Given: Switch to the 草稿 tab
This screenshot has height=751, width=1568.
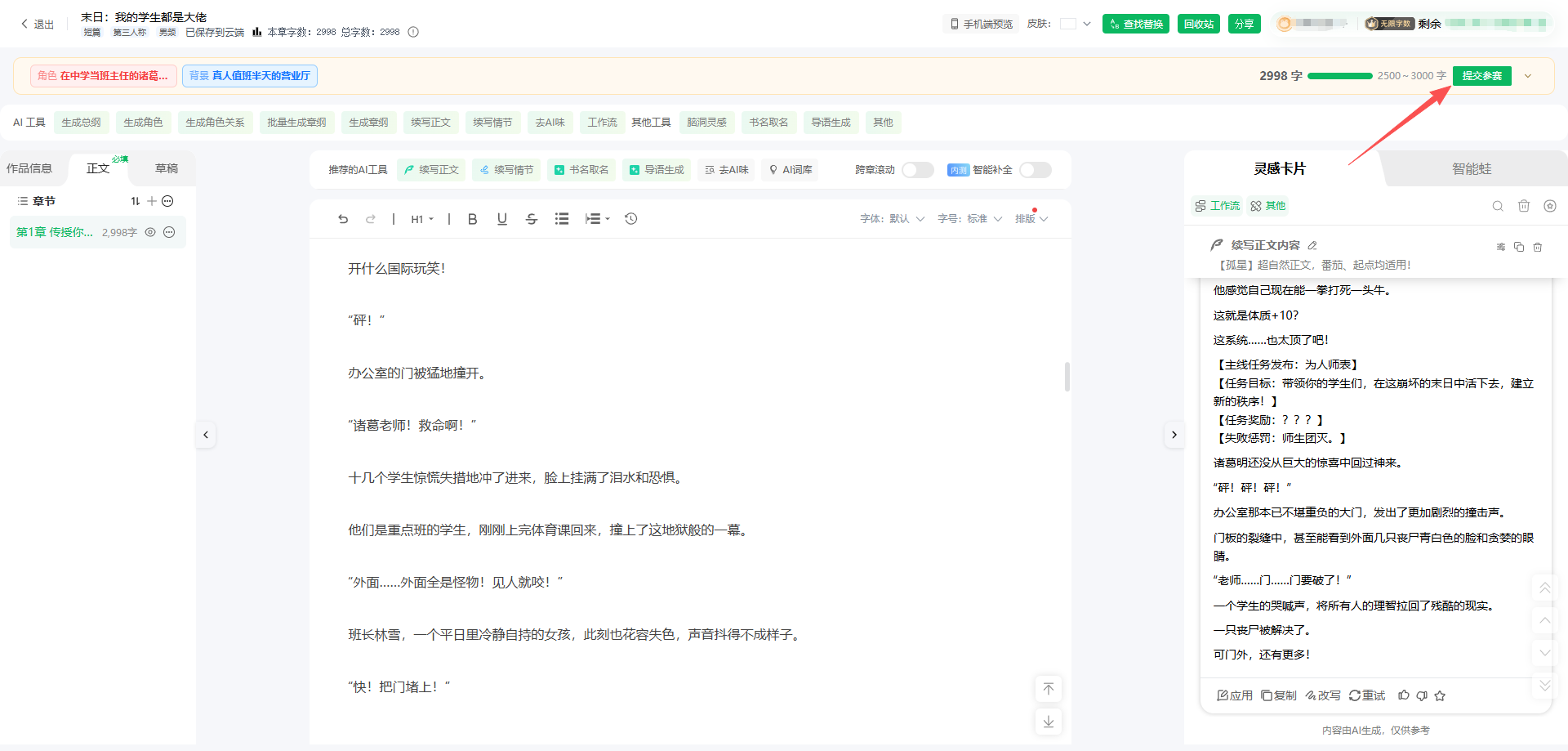Looking at the screenshot, I should 167,168.
